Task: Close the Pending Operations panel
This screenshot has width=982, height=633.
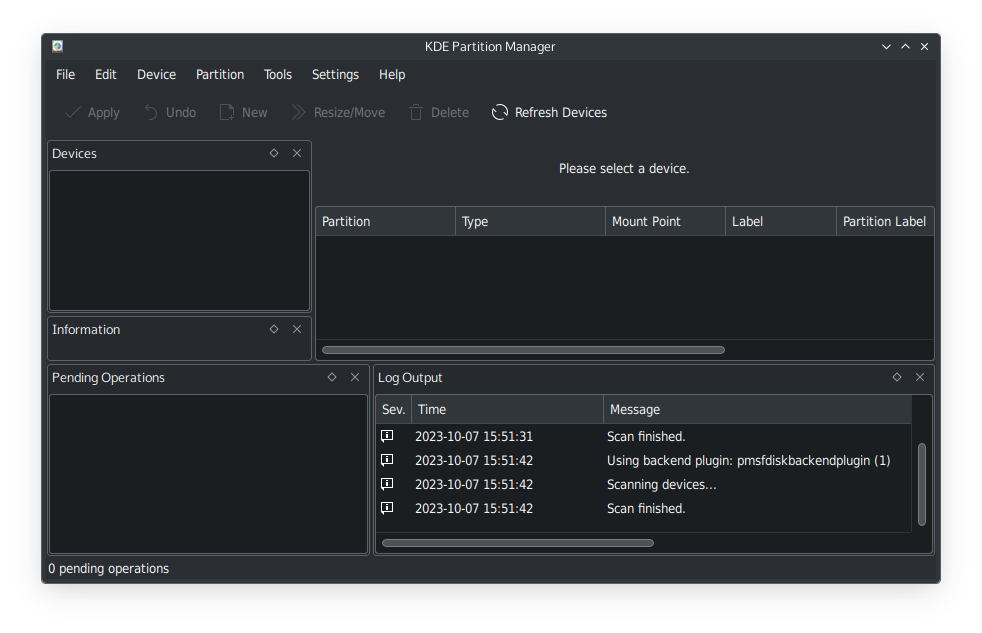Action: (x=355, y=377)
